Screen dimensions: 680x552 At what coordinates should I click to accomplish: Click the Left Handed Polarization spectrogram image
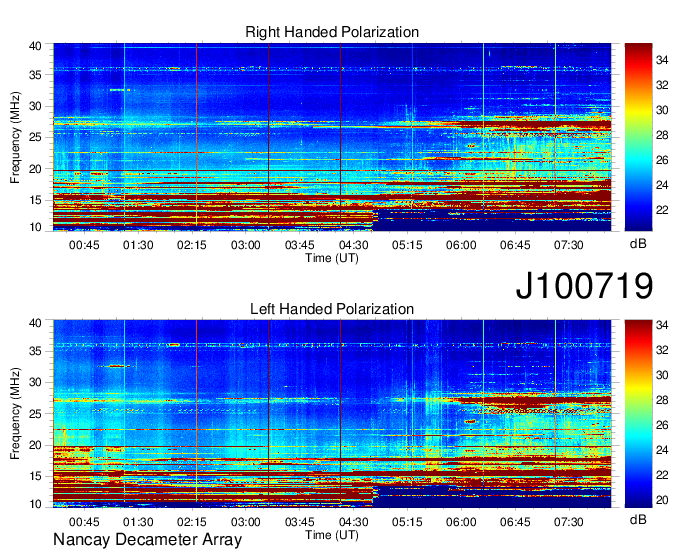point(332,414)
